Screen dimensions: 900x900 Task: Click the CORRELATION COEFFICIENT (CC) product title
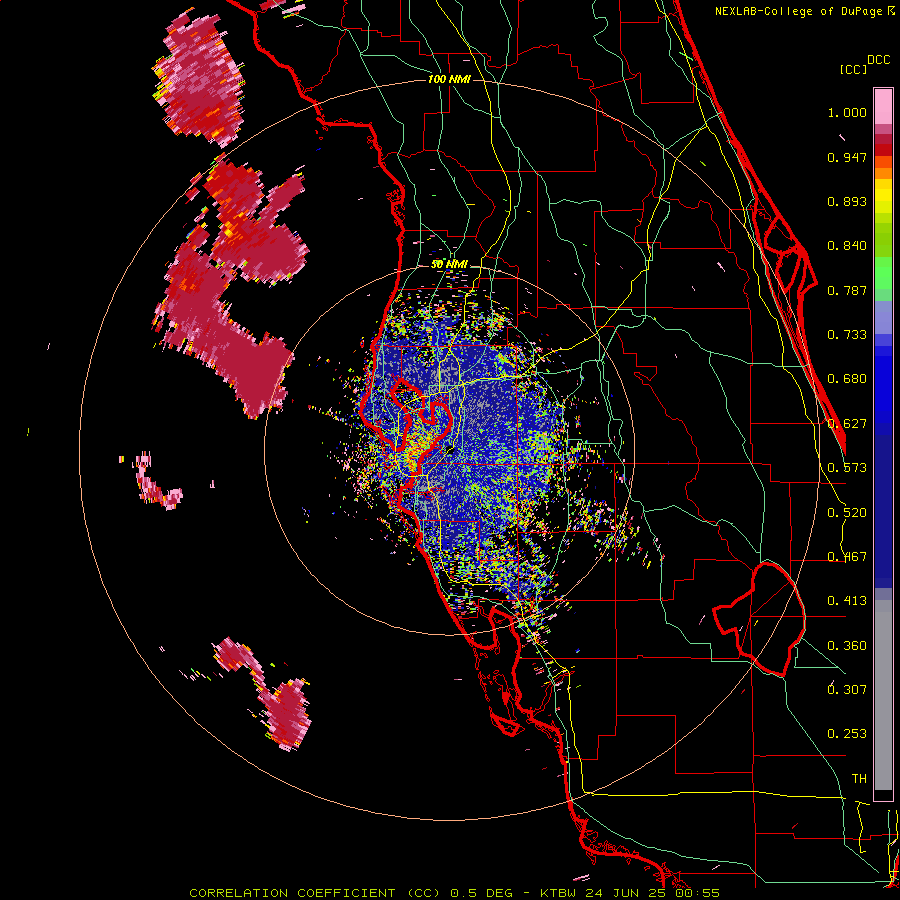(x=315, y=893)
